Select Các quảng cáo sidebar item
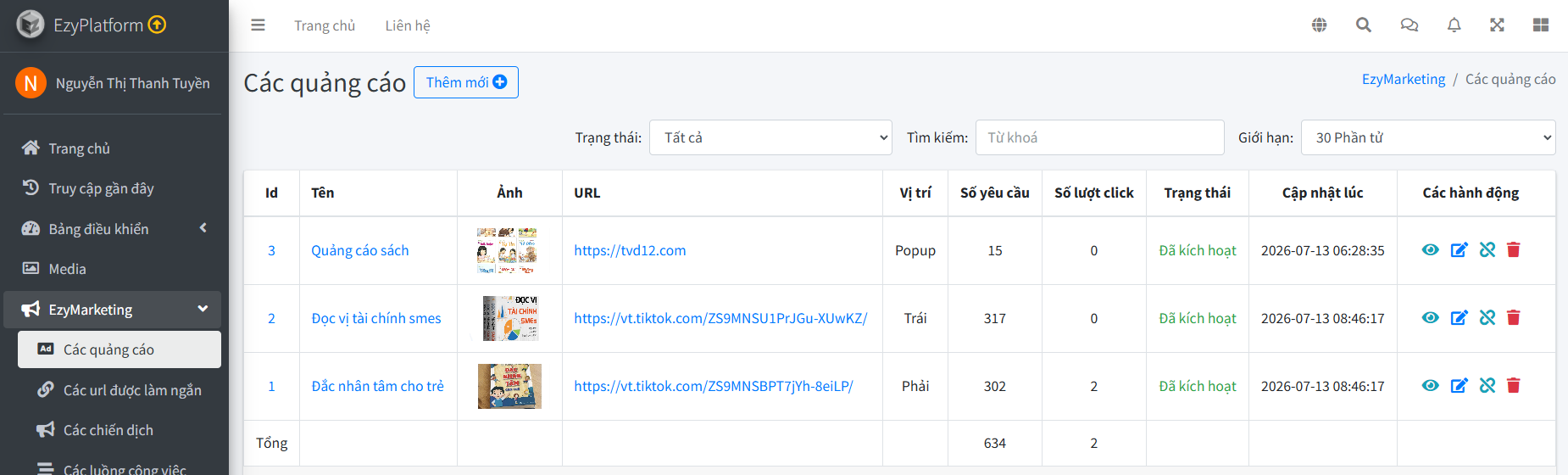 coord(120,349)
